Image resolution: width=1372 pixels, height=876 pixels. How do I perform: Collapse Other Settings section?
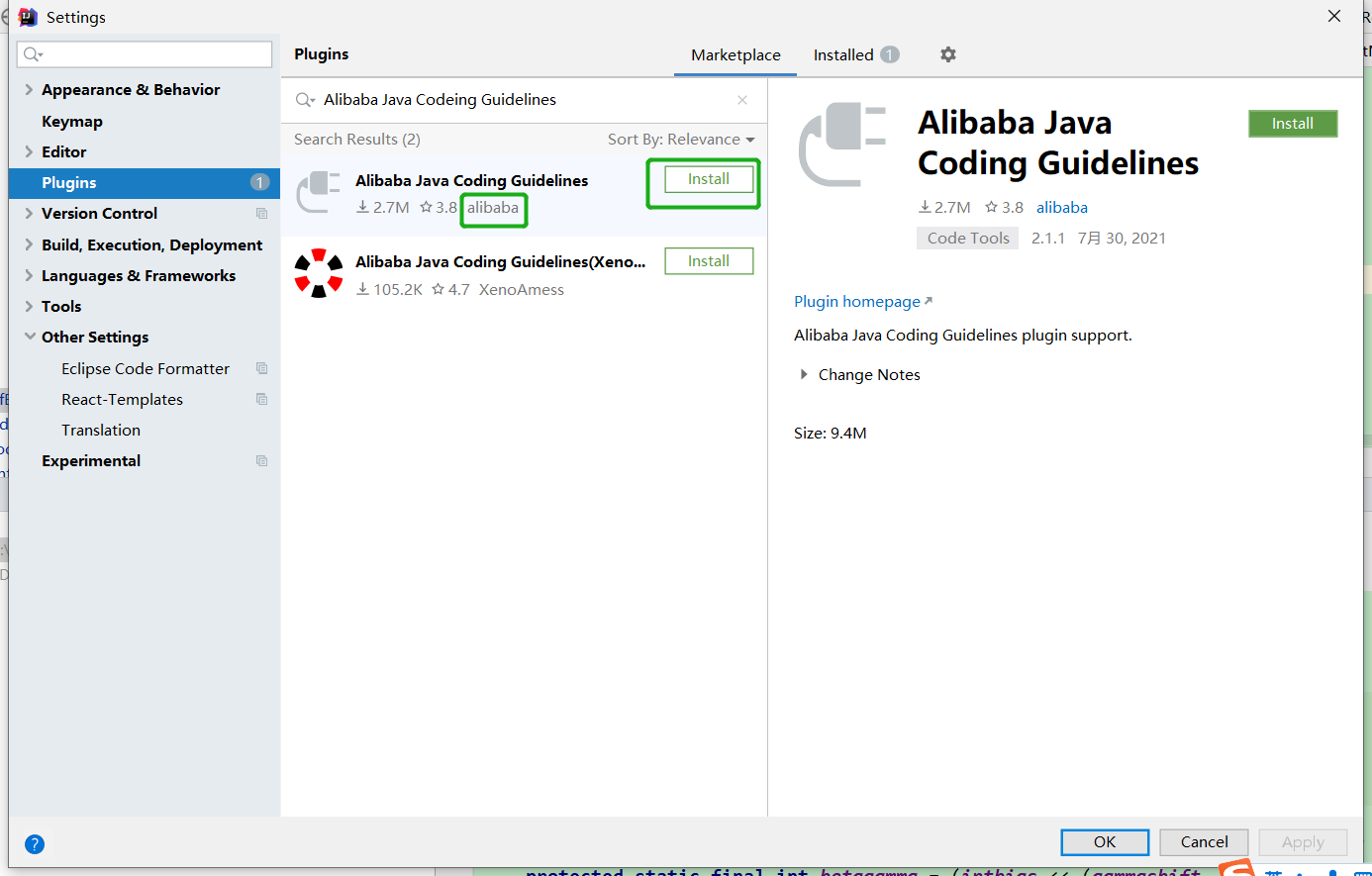pos(29,337)
